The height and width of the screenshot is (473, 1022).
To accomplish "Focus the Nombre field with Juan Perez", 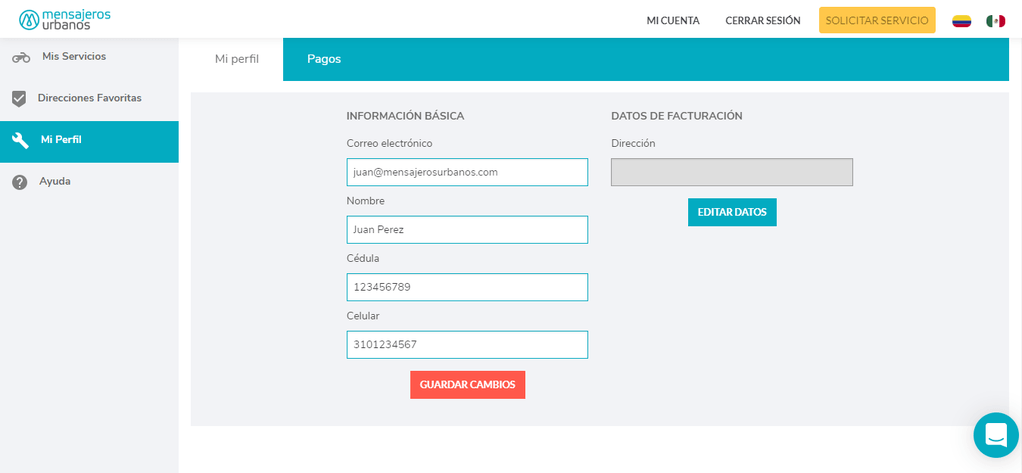I will click(467, 230).
